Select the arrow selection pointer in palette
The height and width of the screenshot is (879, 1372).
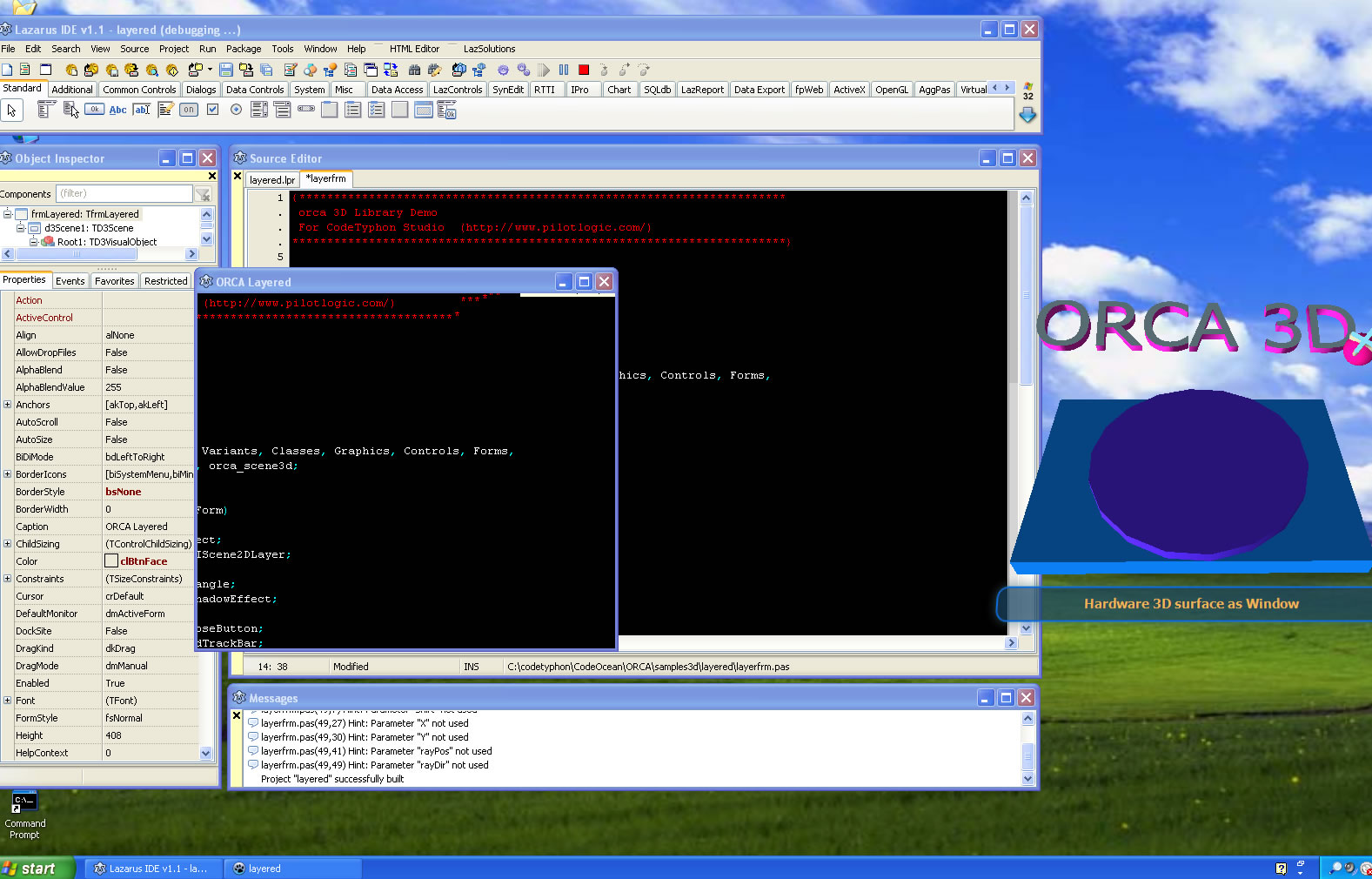(11, 111)
